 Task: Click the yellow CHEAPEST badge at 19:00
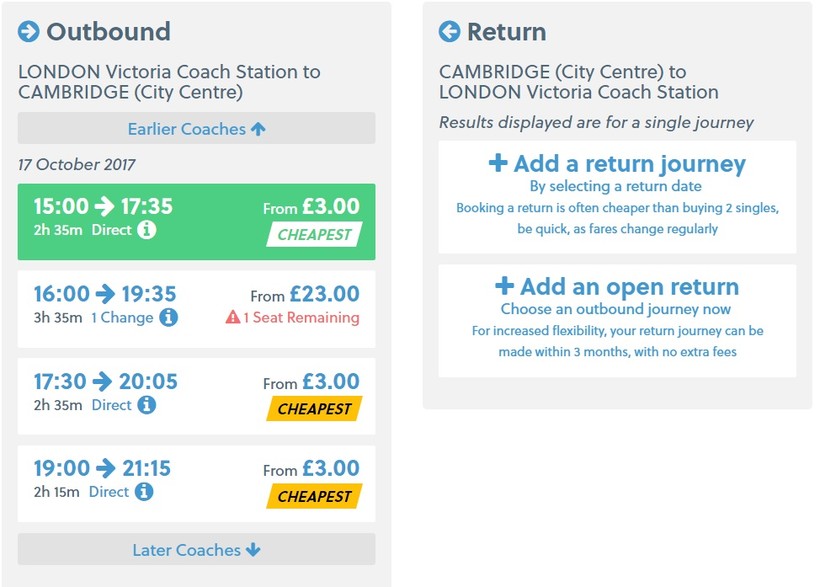[314, 496]
